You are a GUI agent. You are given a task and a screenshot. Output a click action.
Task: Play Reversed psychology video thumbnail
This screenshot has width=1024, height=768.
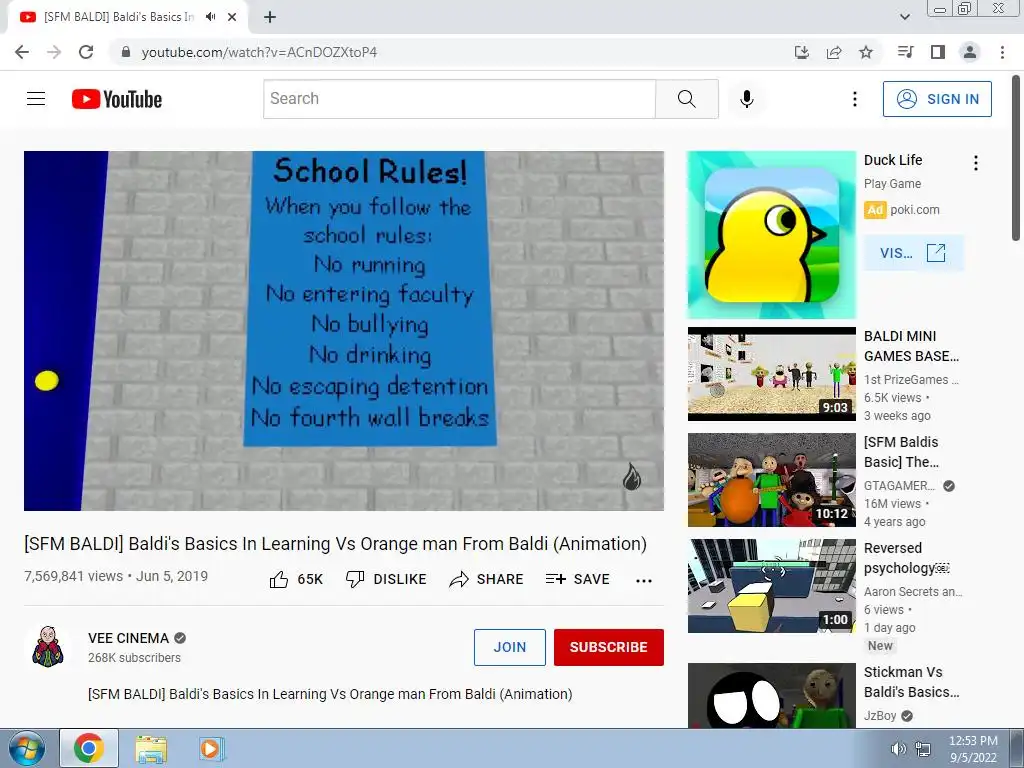point(771,586)
